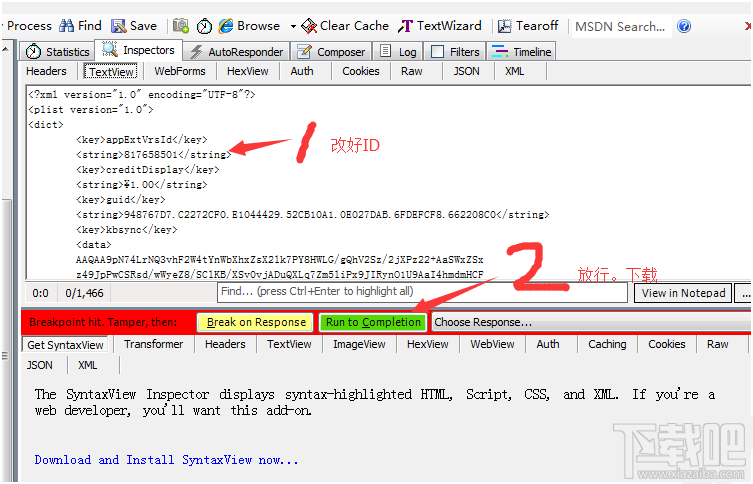The width and height of the screenshot is (753, 484).
Task: Open the request Cookies inspector tab
Action: 361,71
